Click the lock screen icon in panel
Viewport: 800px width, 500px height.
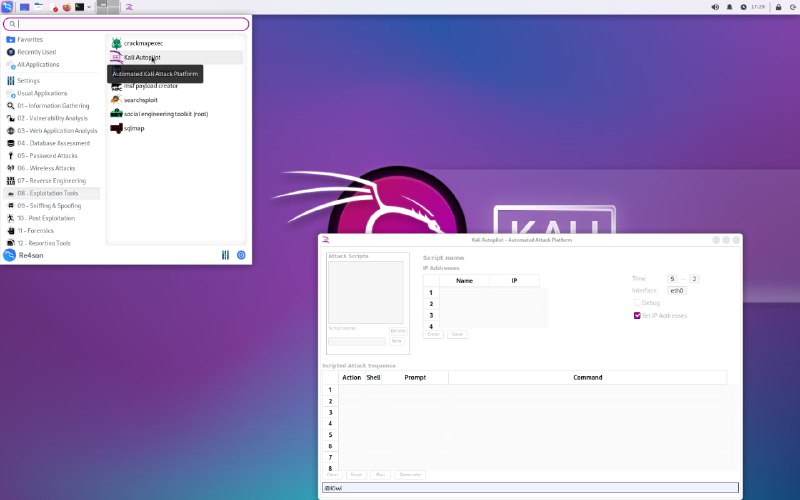click(x=778, y=7)
